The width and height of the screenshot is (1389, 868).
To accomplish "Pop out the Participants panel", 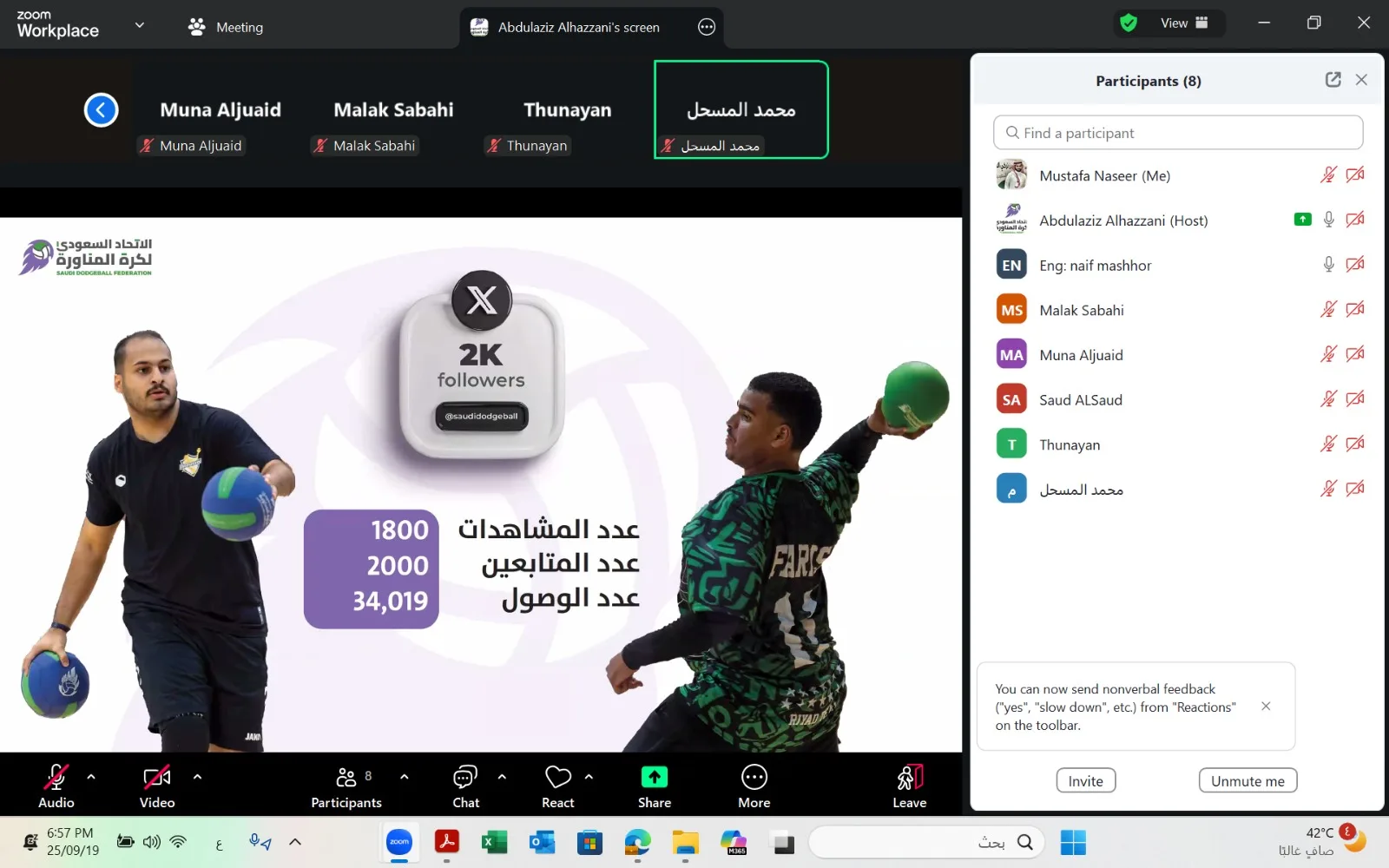I will coord(1333,80).
